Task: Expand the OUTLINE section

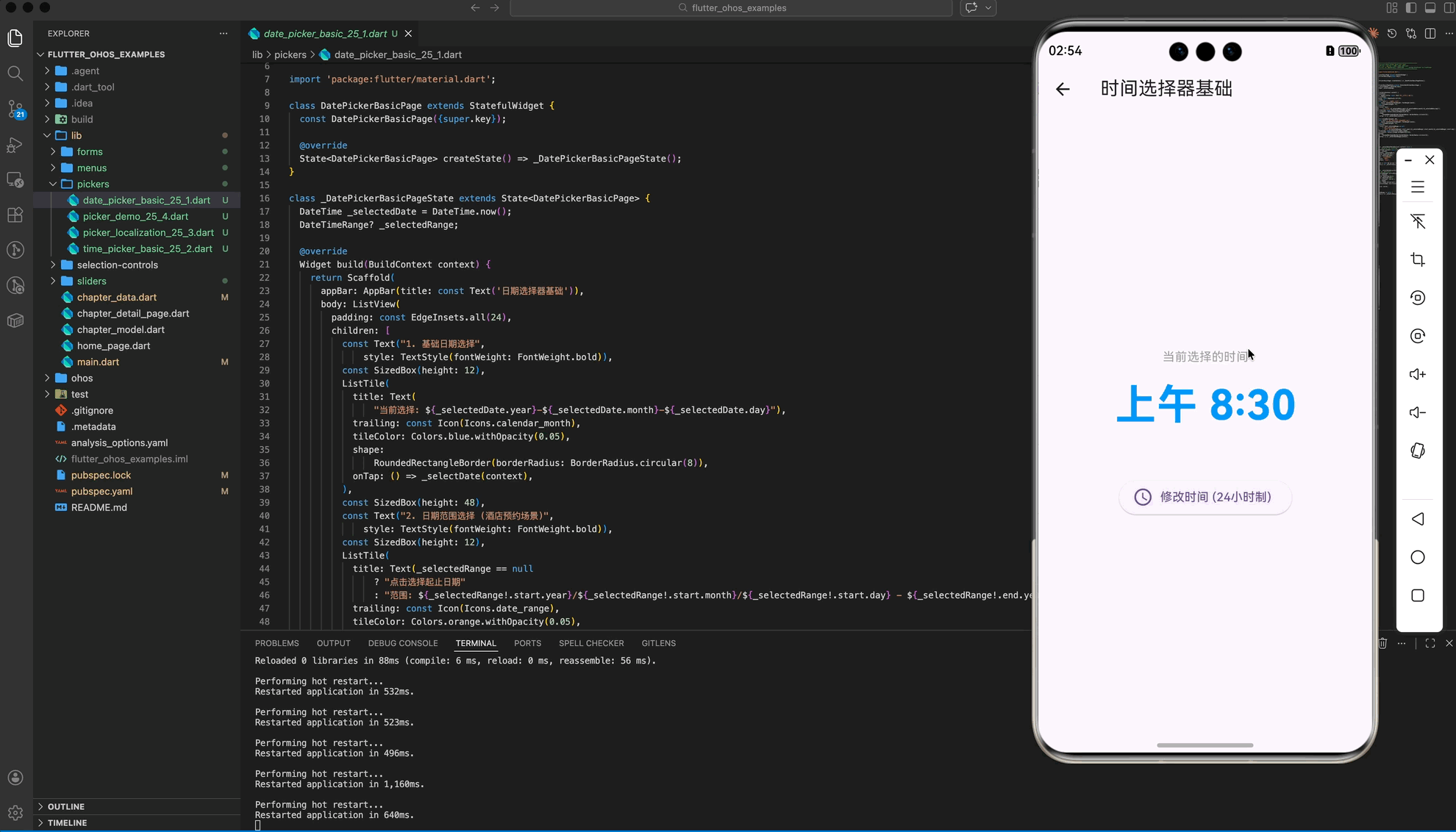Action: tap(65, 806)
